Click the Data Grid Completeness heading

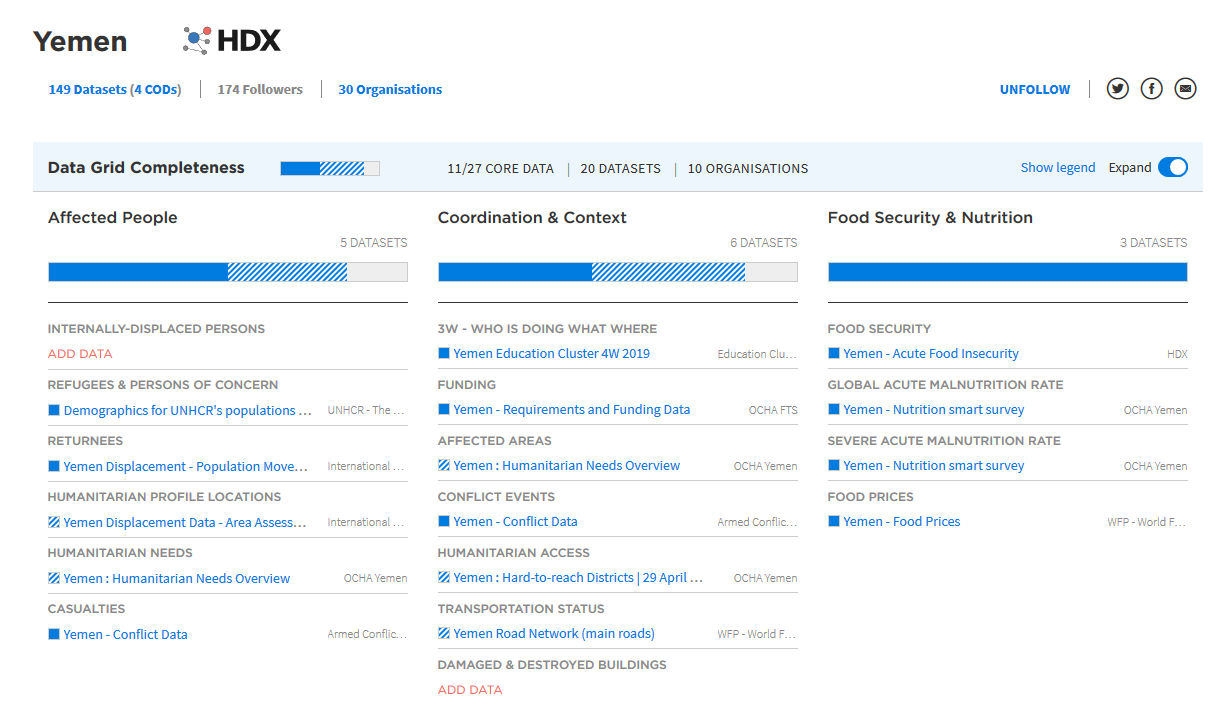[146, 168]
